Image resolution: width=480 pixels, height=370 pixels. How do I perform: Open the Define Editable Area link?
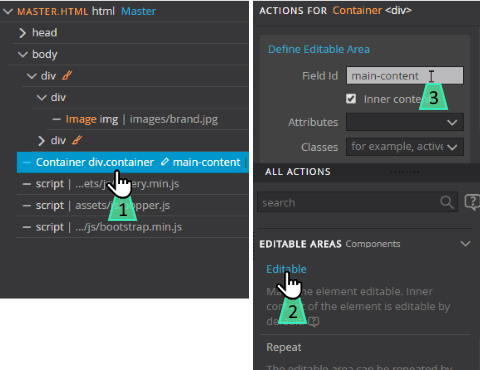(x=319, y=49)
